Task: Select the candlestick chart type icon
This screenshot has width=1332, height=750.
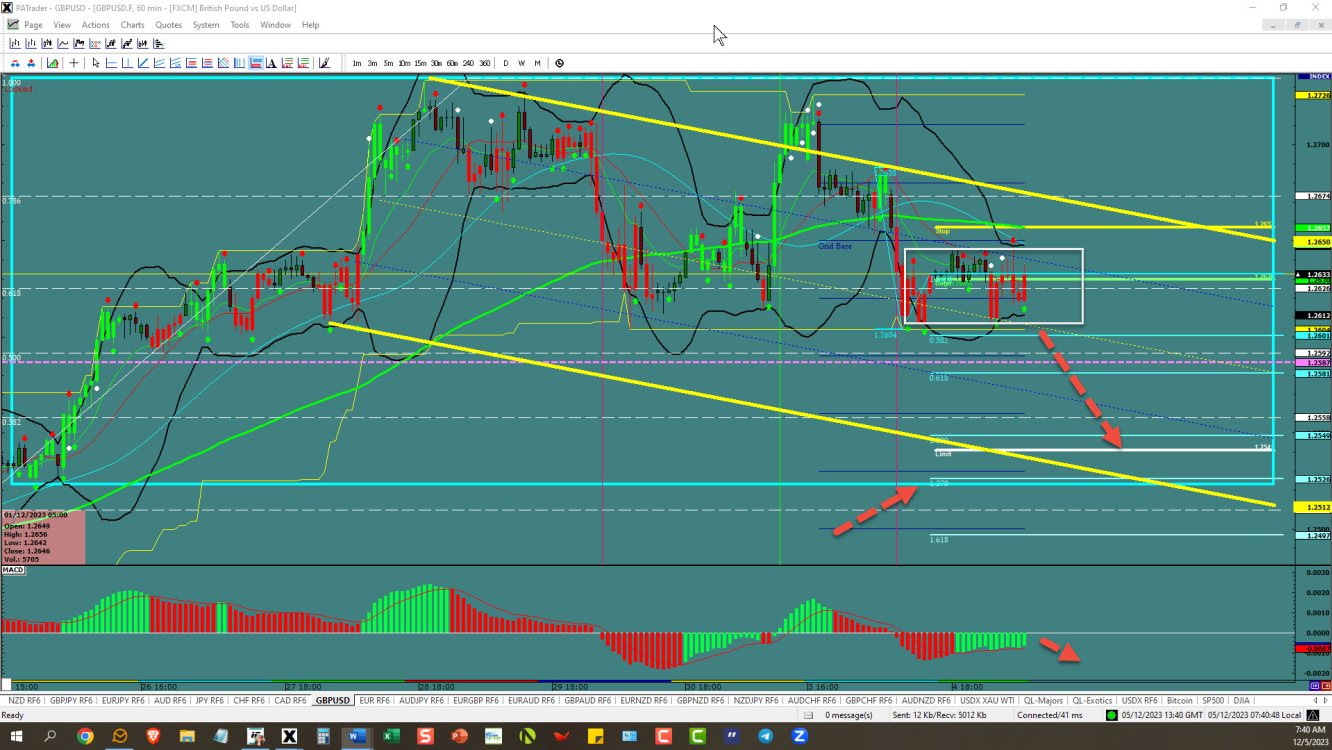Action: point(47,43)
